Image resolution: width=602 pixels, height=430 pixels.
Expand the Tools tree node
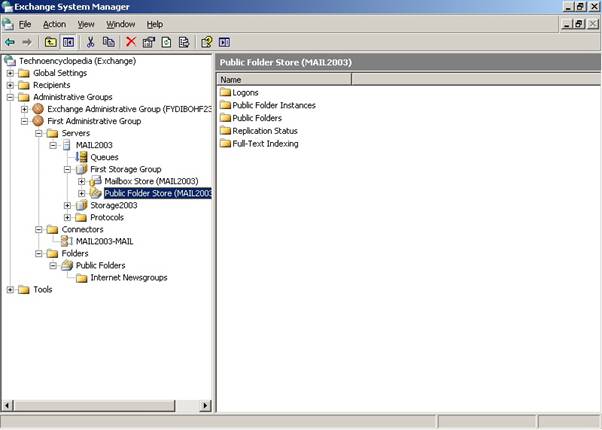pos(11,289)
